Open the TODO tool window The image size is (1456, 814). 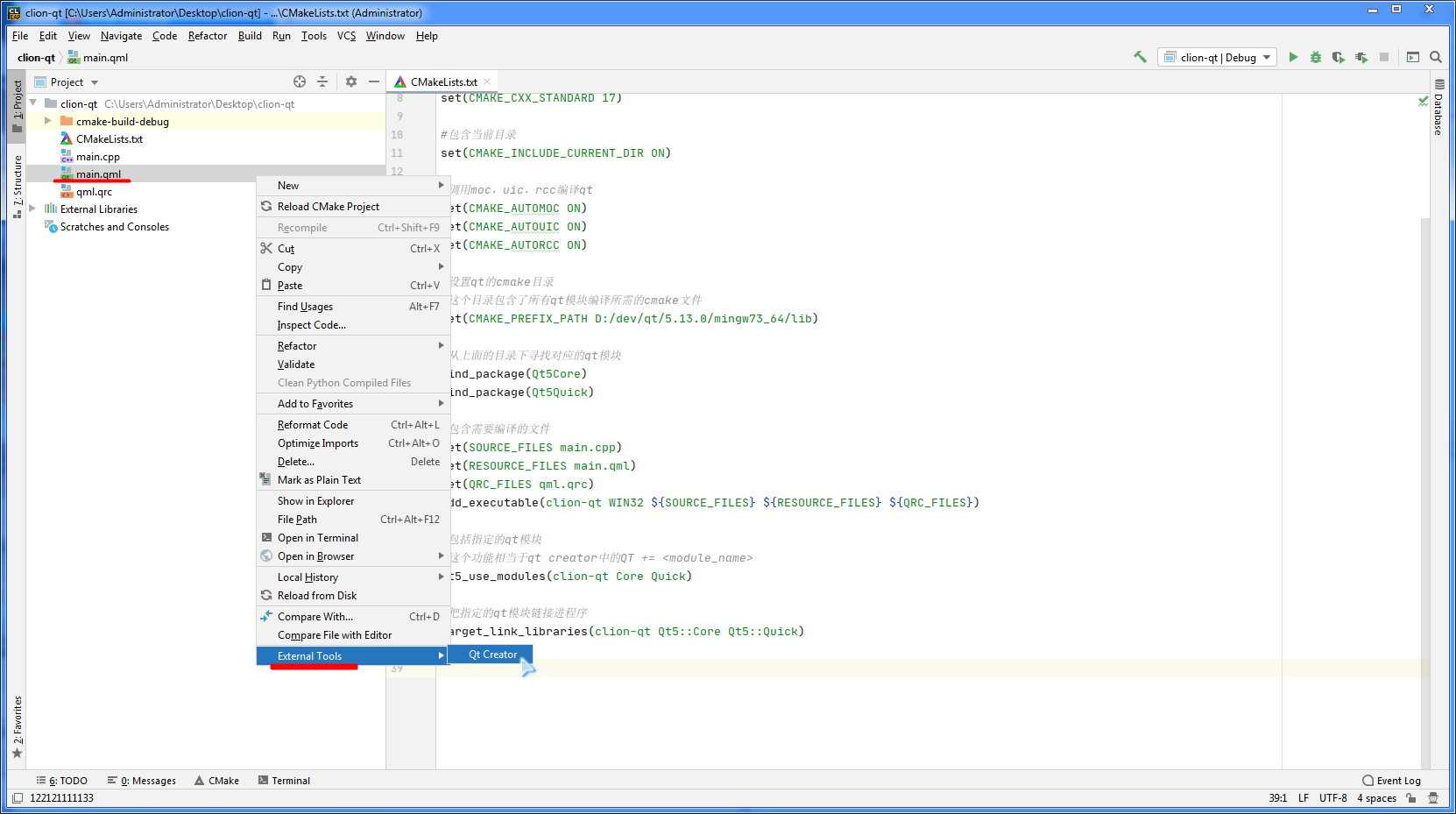tap(62, 781)
